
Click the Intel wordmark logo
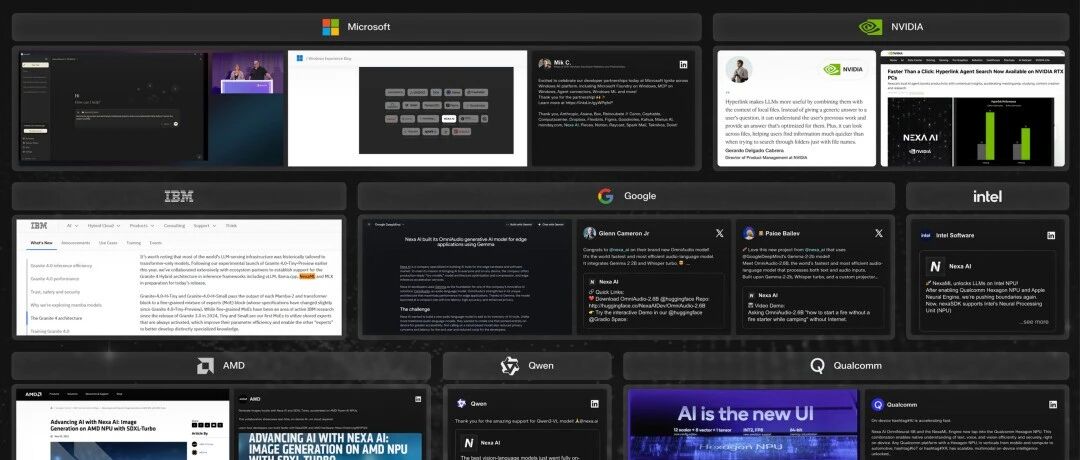click(987, 196)
